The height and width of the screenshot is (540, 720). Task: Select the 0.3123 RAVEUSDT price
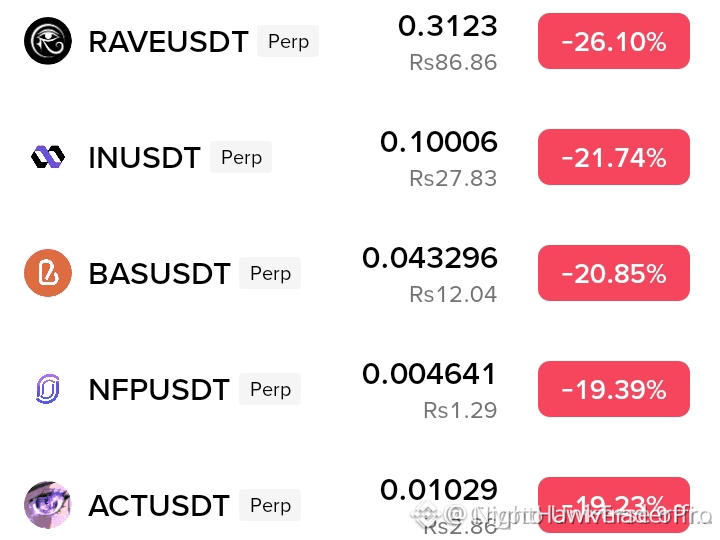(x=448, y=26)
